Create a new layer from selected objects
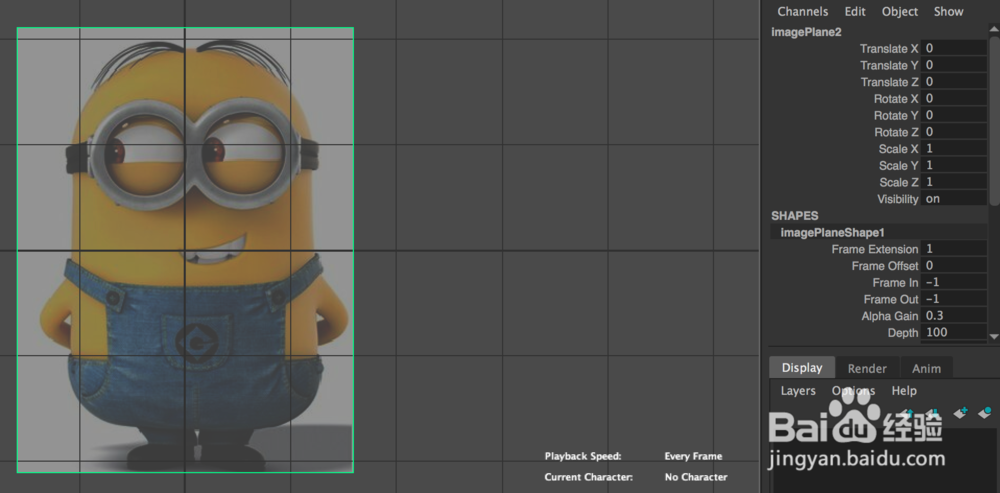Viewport: 1000px width, 493px height. point(985,413)
